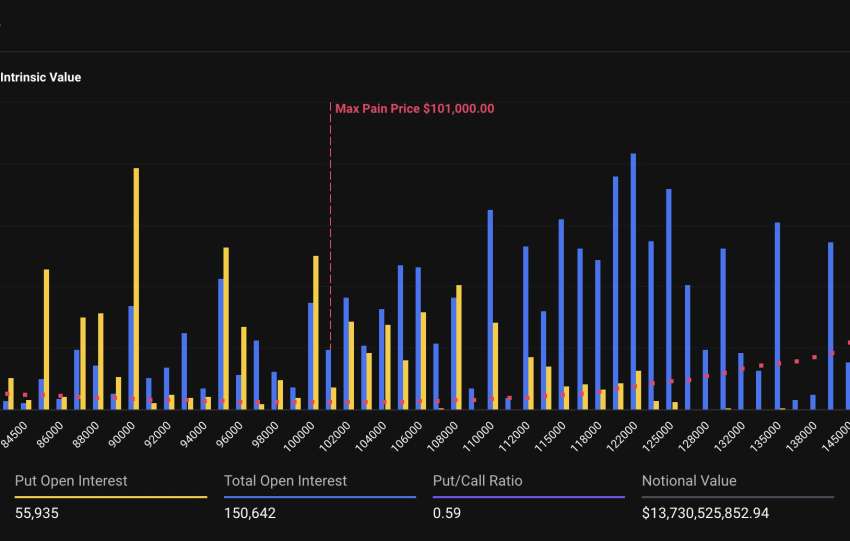Image resolution: width=850 pixels, height=541 pixels.
Task: Click the yellow bar at 100000 strike
Action: (316, 332)
